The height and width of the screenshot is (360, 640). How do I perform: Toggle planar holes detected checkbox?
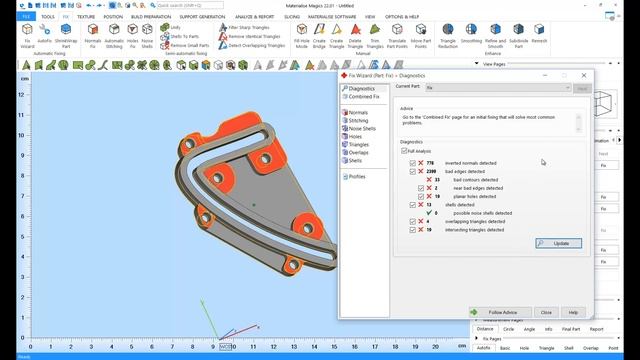point(421,196)
